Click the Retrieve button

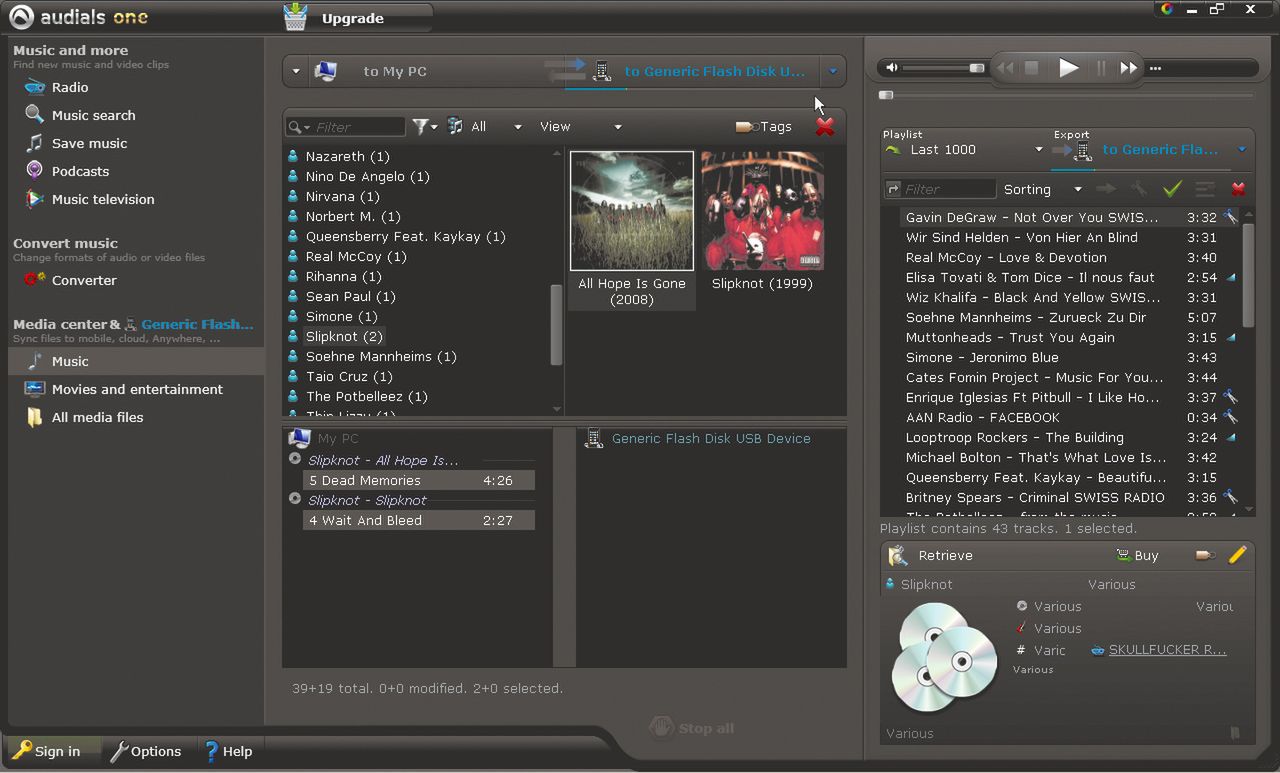[931, 555]
